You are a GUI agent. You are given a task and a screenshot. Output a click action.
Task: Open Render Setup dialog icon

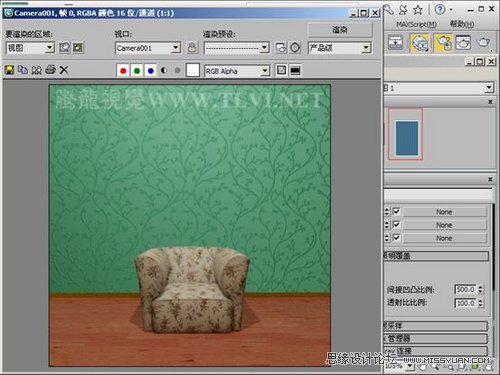coord(281,48)
